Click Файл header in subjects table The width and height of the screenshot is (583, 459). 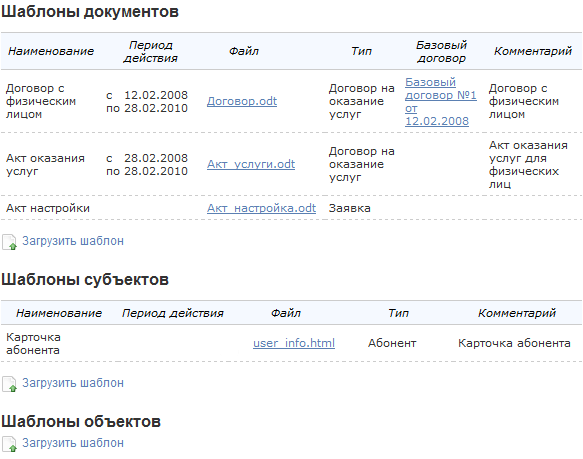tap(286, 313)
